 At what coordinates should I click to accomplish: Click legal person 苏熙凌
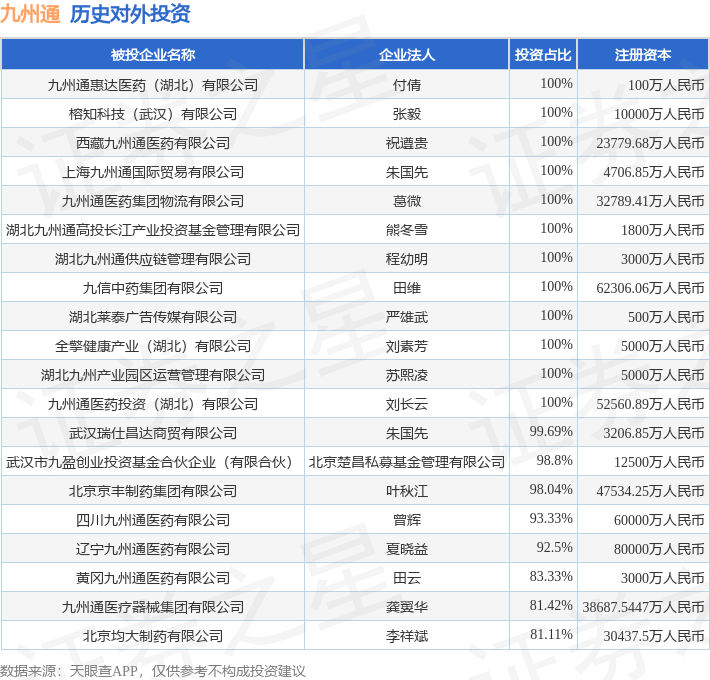click(407, 374)
